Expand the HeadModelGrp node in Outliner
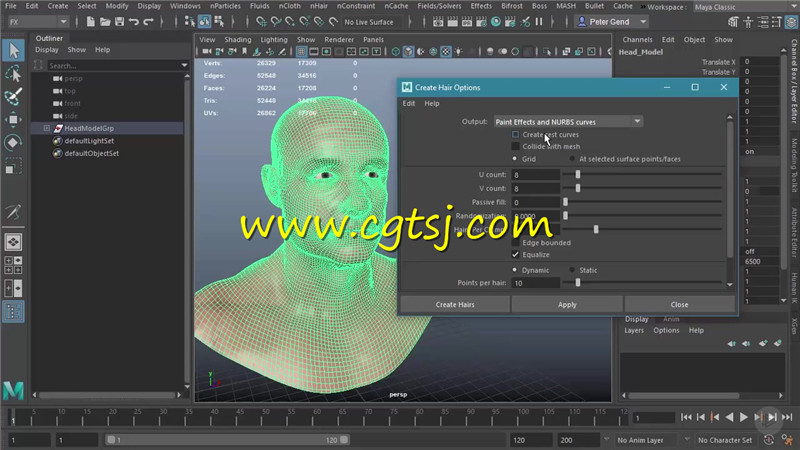The width and height of the screenshot is (800, 450). [x=46, y=129]
